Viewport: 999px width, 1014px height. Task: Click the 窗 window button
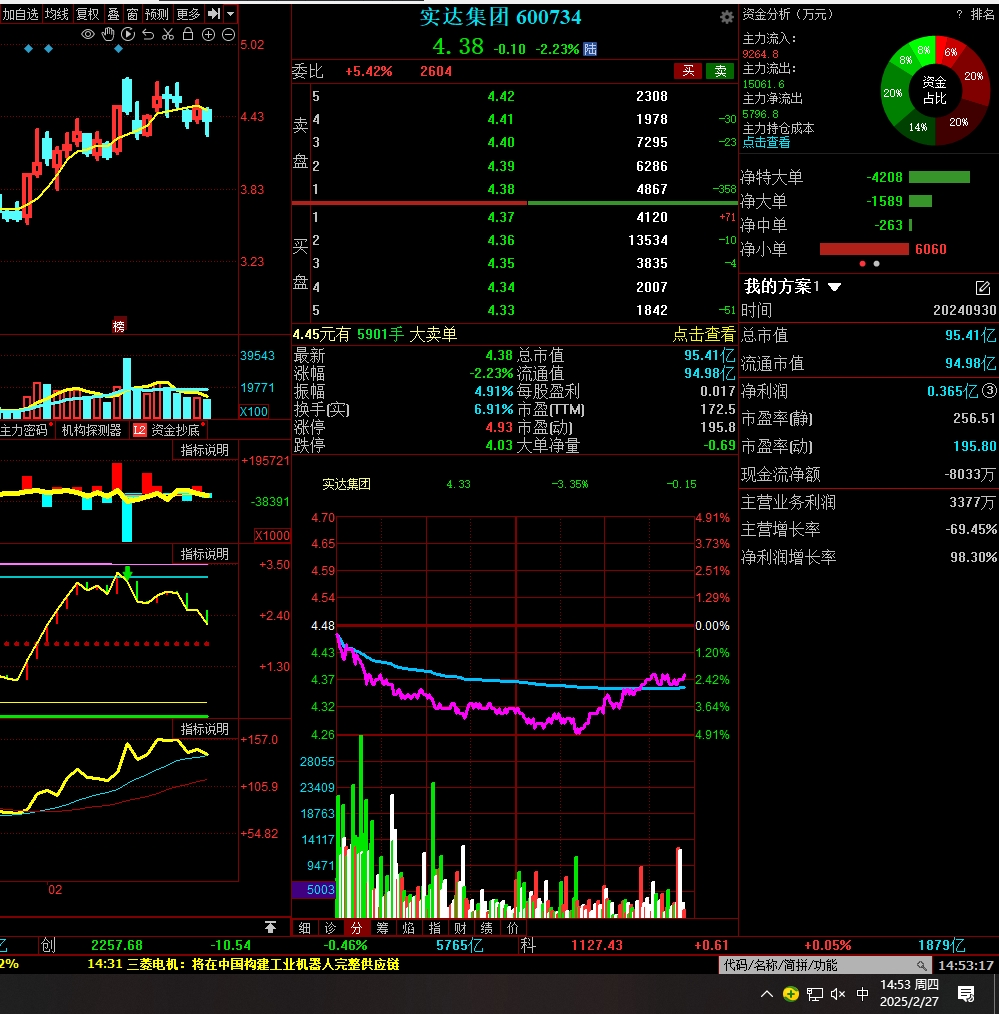tap(132, 14)
